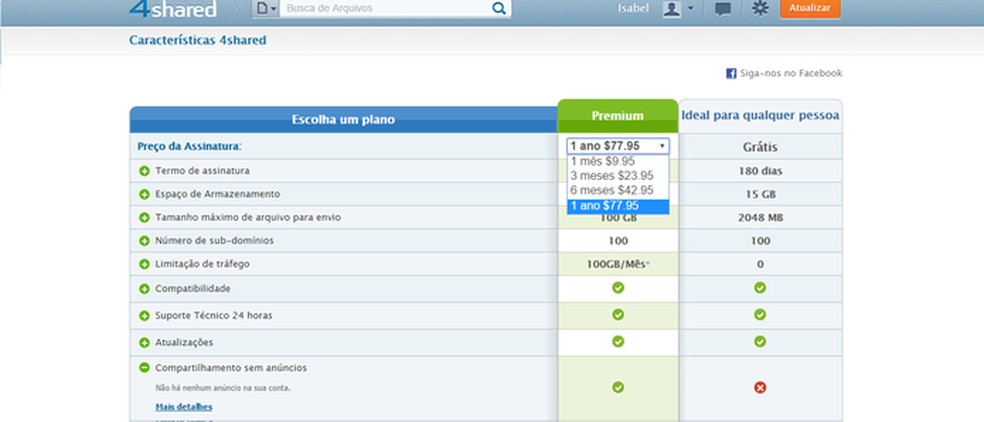The width and height of the screenshot is (984, 422).
Task: Expand the Atualizações row
Action: [x=144, y=343]
